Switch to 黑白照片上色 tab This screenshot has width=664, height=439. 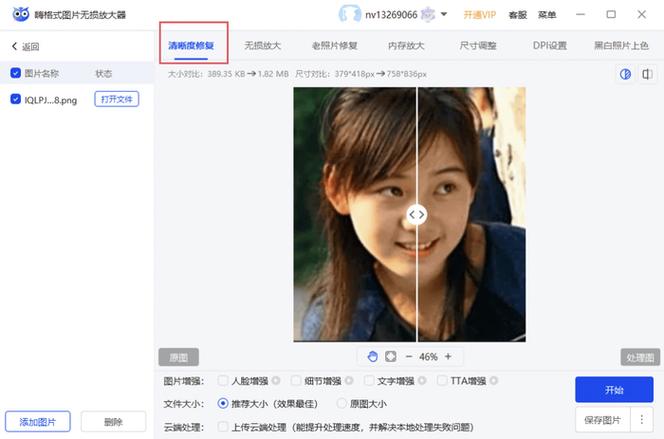click(x=621, y=45)
